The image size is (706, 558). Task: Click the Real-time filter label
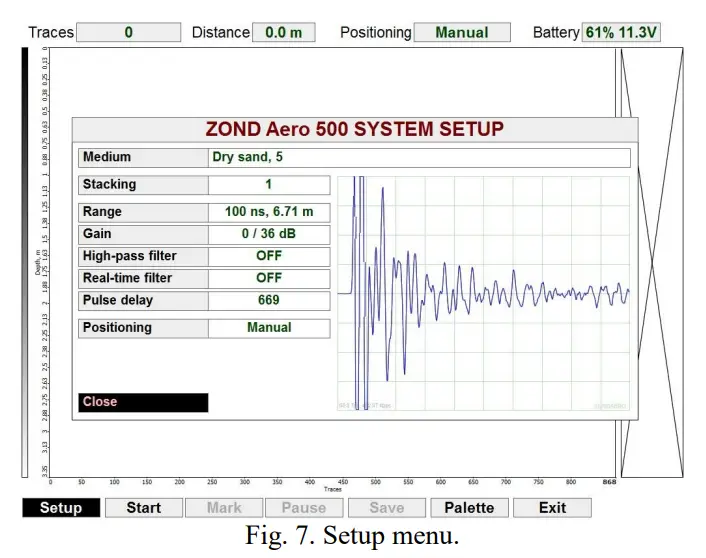(x=143, y=279)
